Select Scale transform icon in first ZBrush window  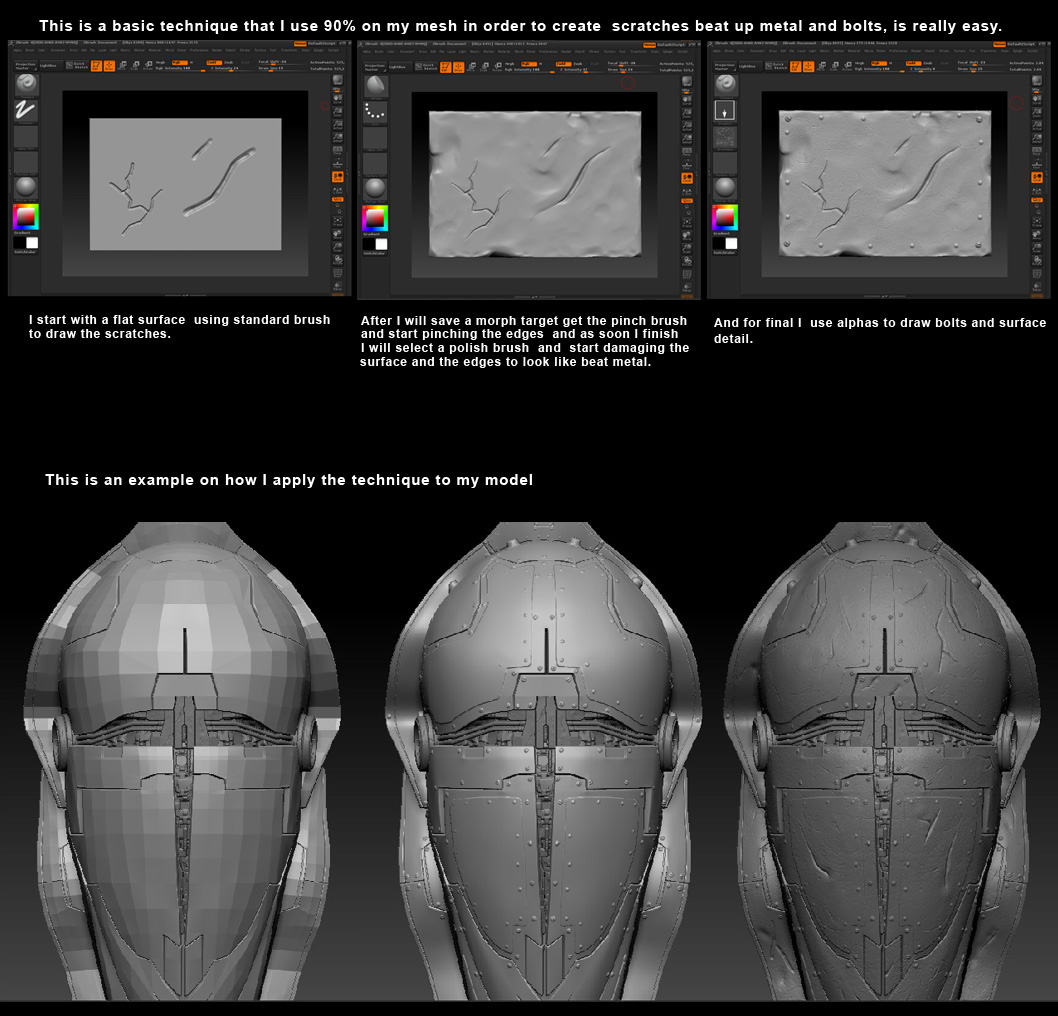pos(136,65)
